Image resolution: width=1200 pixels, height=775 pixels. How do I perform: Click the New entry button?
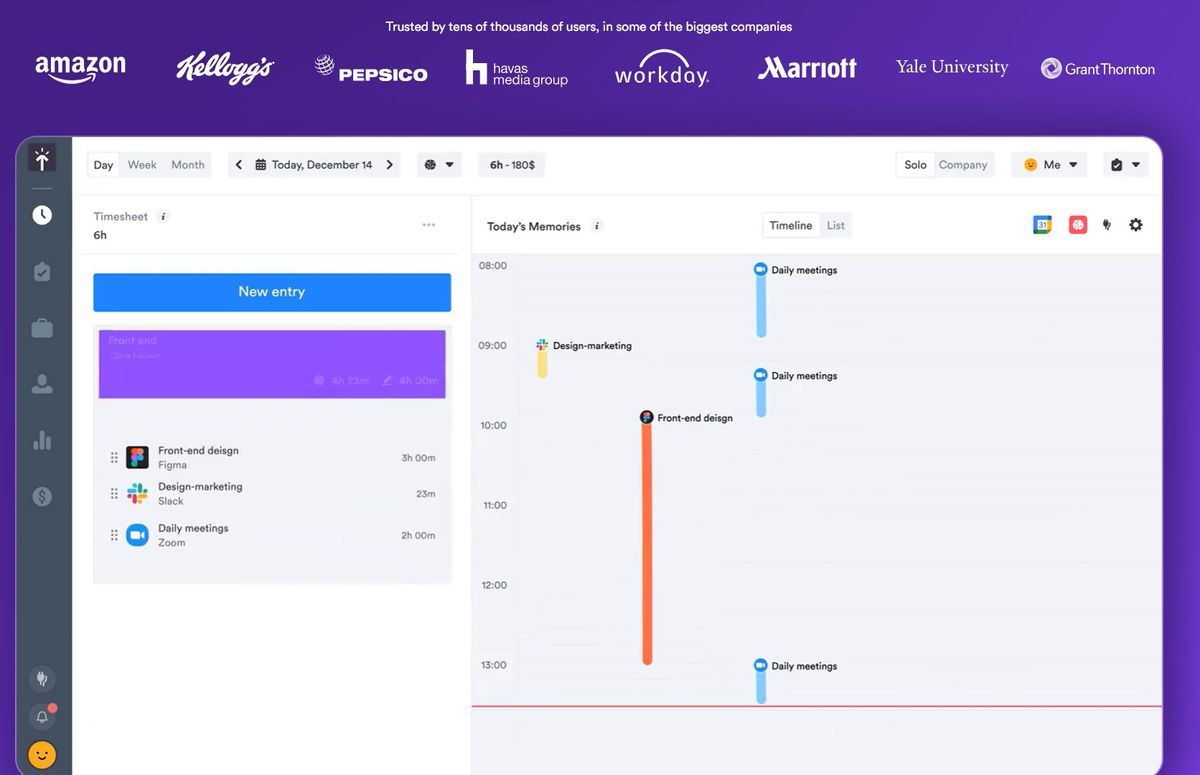pyautogui.click(x=272, y=291)
